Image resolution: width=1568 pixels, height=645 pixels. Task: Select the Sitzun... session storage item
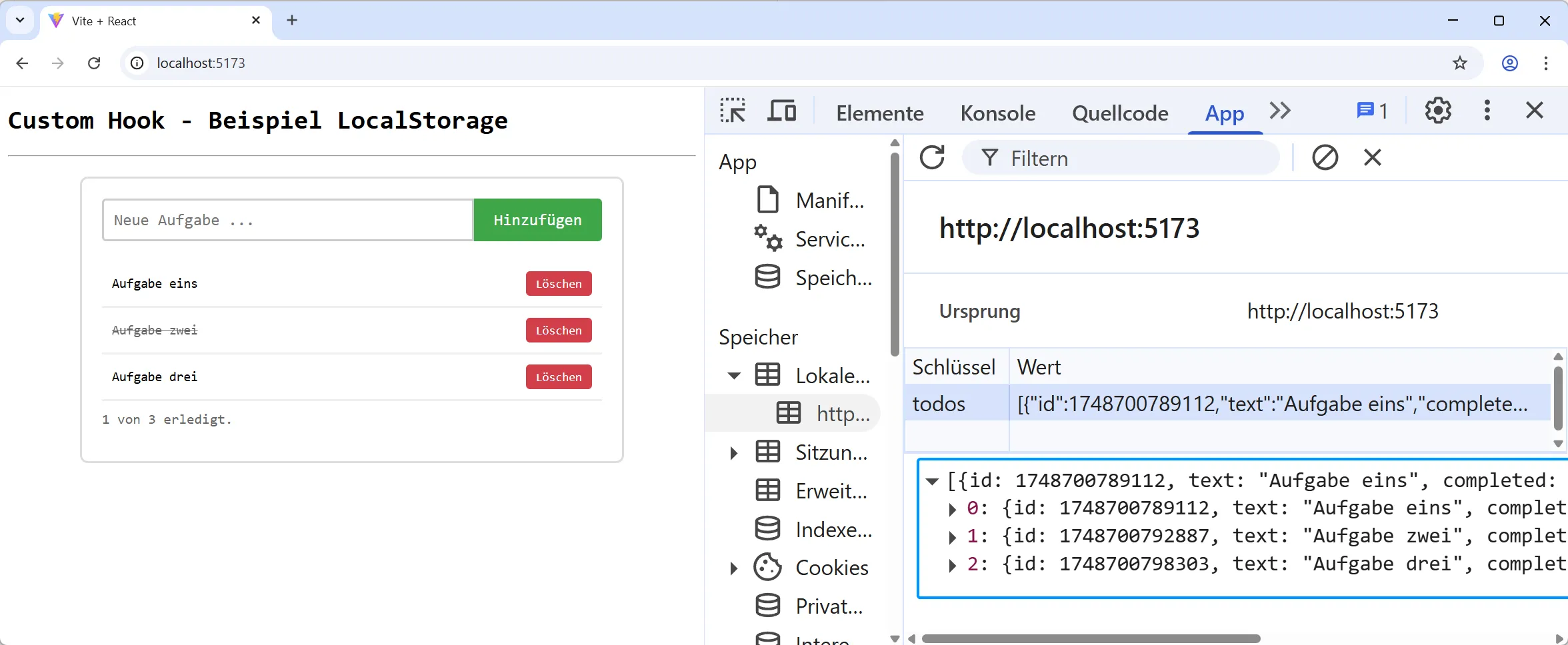(811, 452)
